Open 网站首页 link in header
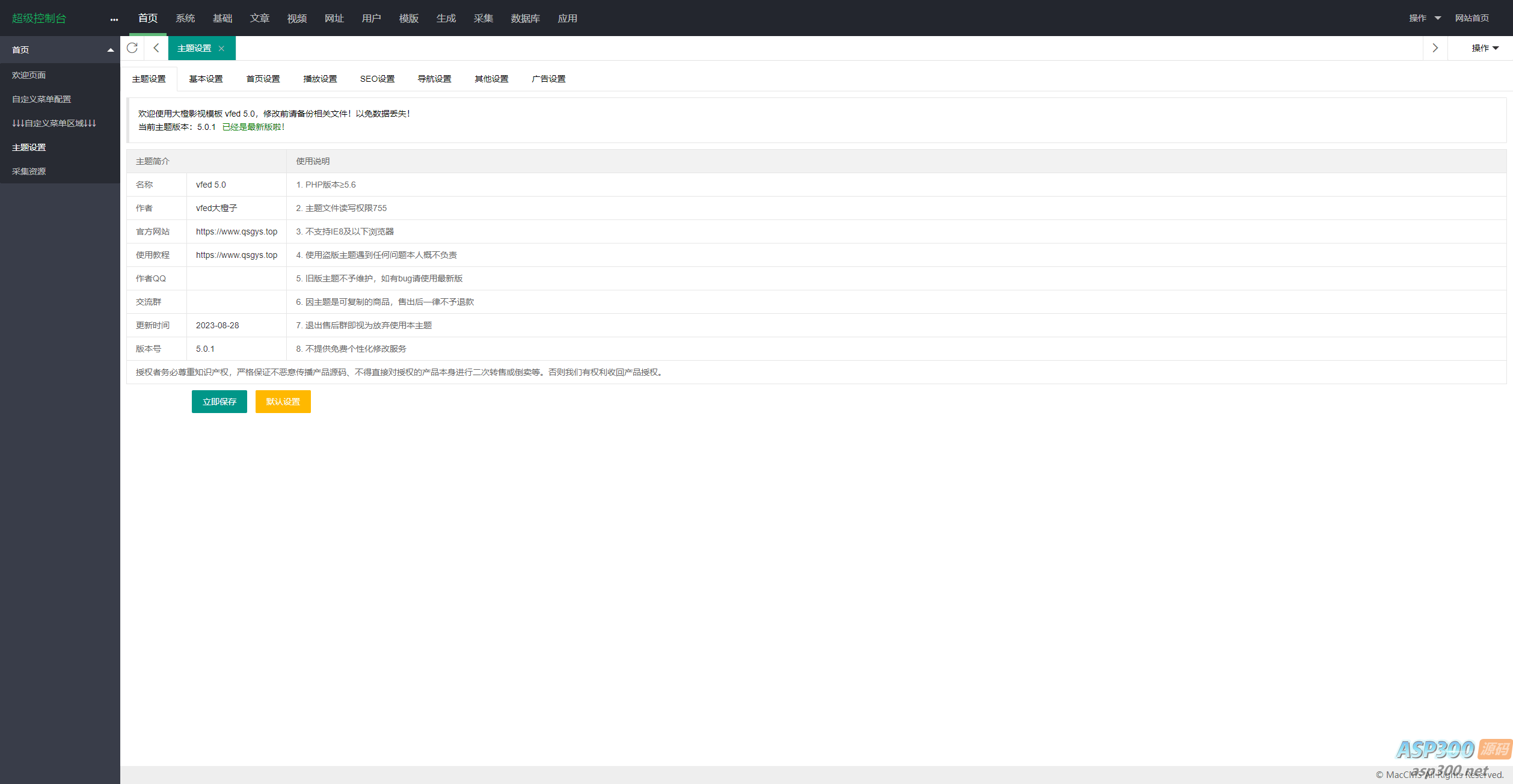 coord(1472,18)
